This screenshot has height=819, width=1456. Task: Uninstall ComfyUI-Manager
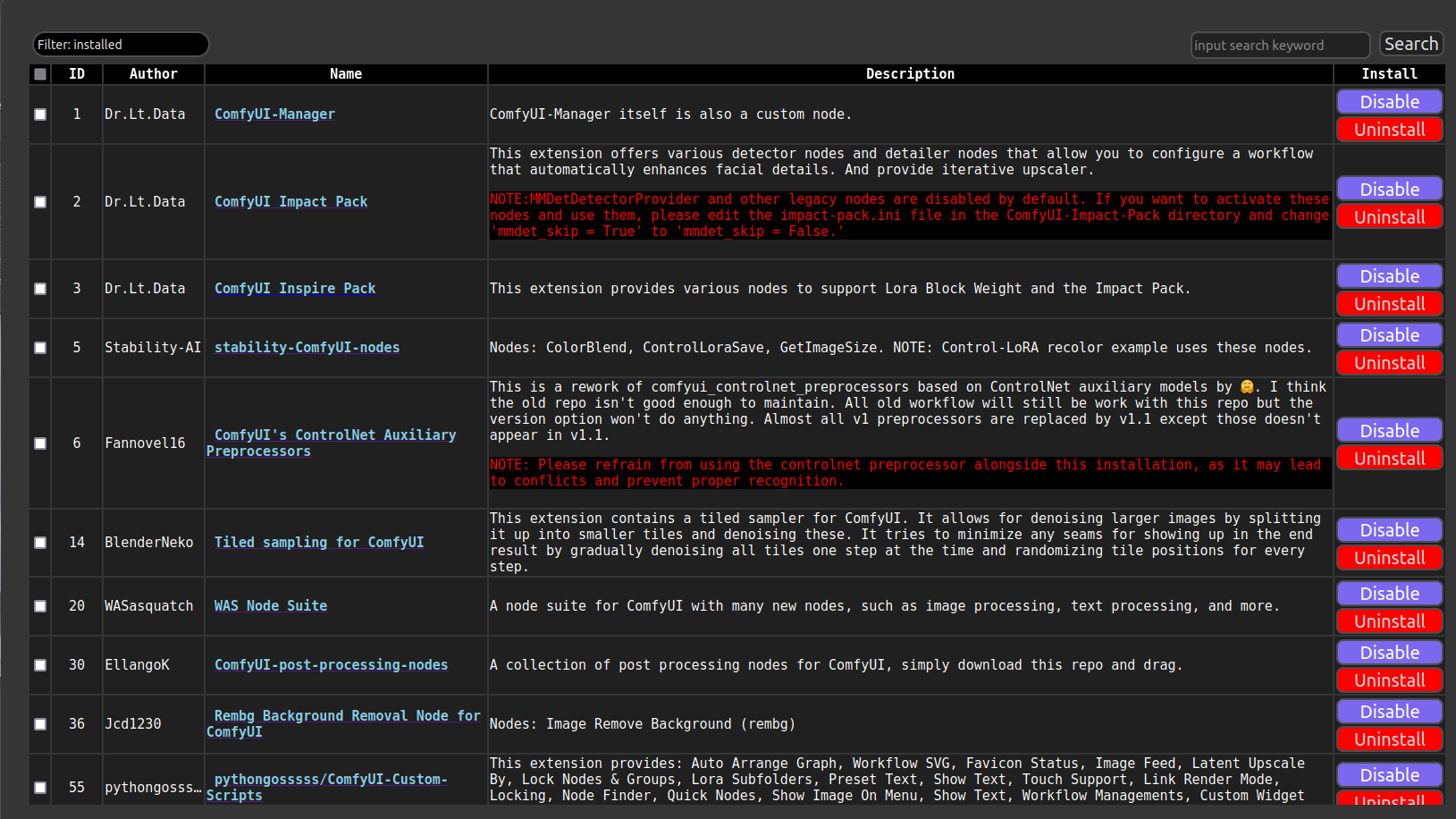[x=1390, y=130]
